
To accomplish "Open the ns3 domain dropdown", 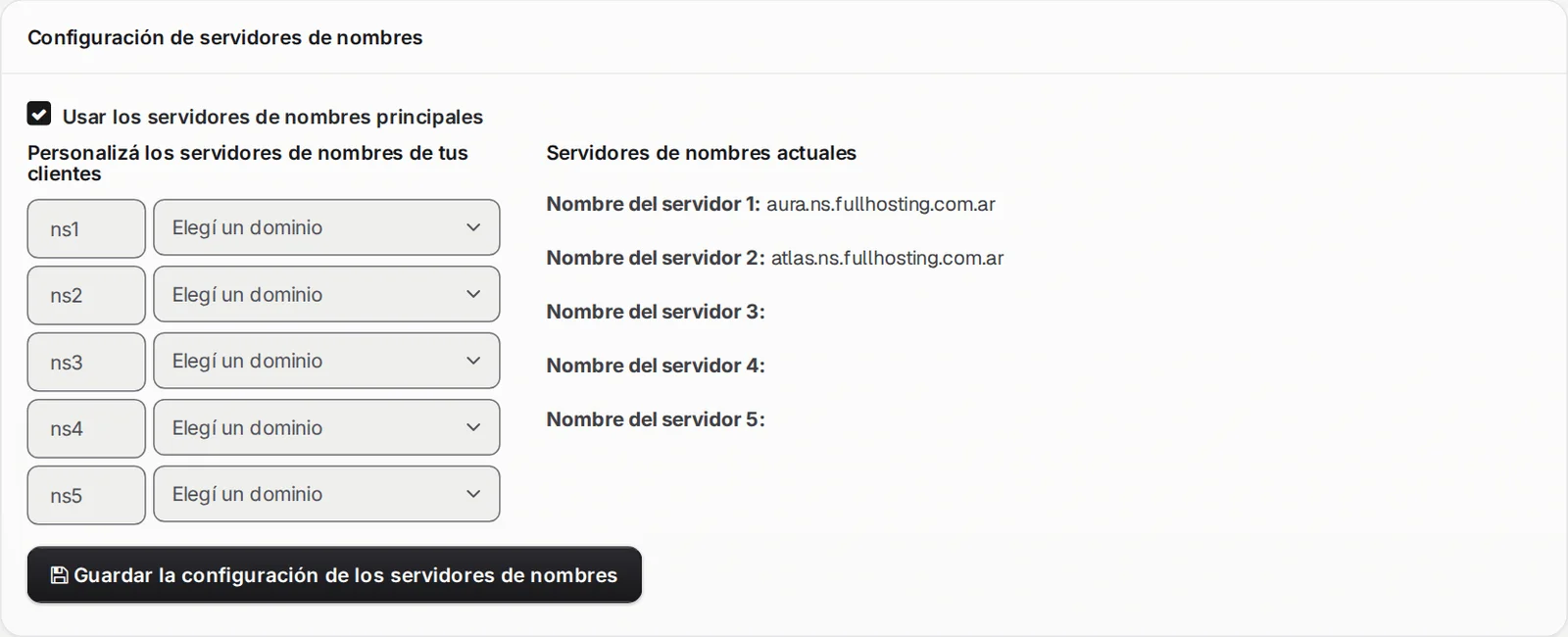I will [326, 361].
